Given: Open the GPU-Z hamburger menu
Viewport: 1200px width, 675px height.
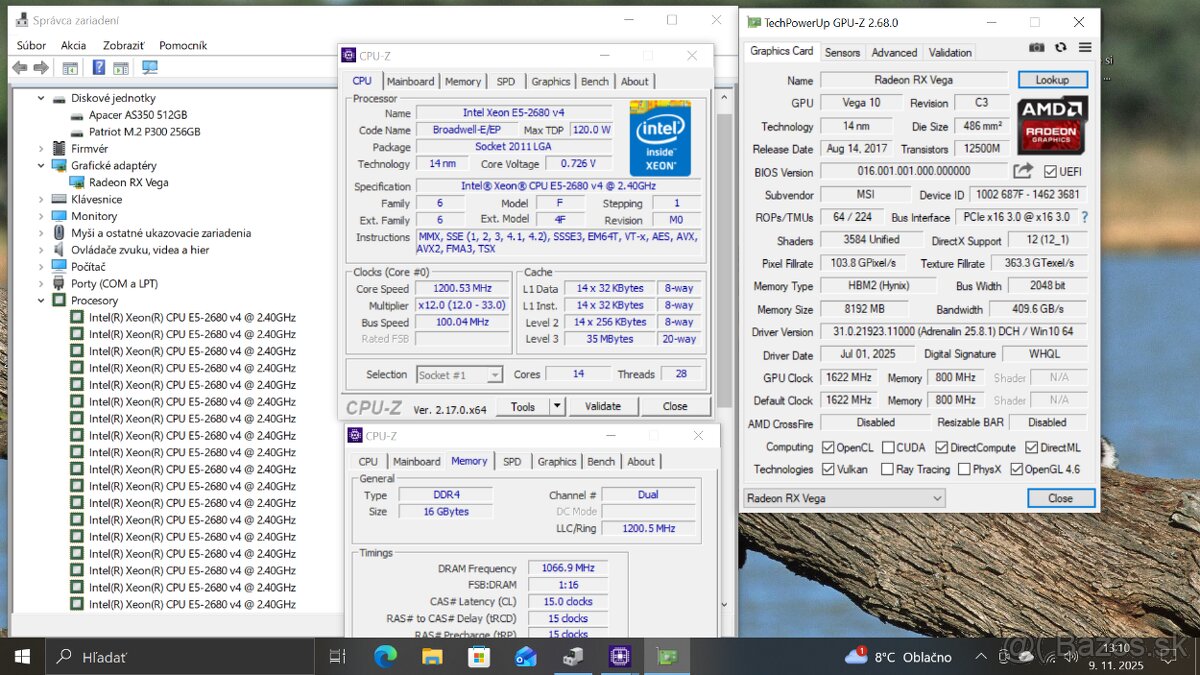Looking at the screenshot, I should 1085,47.
